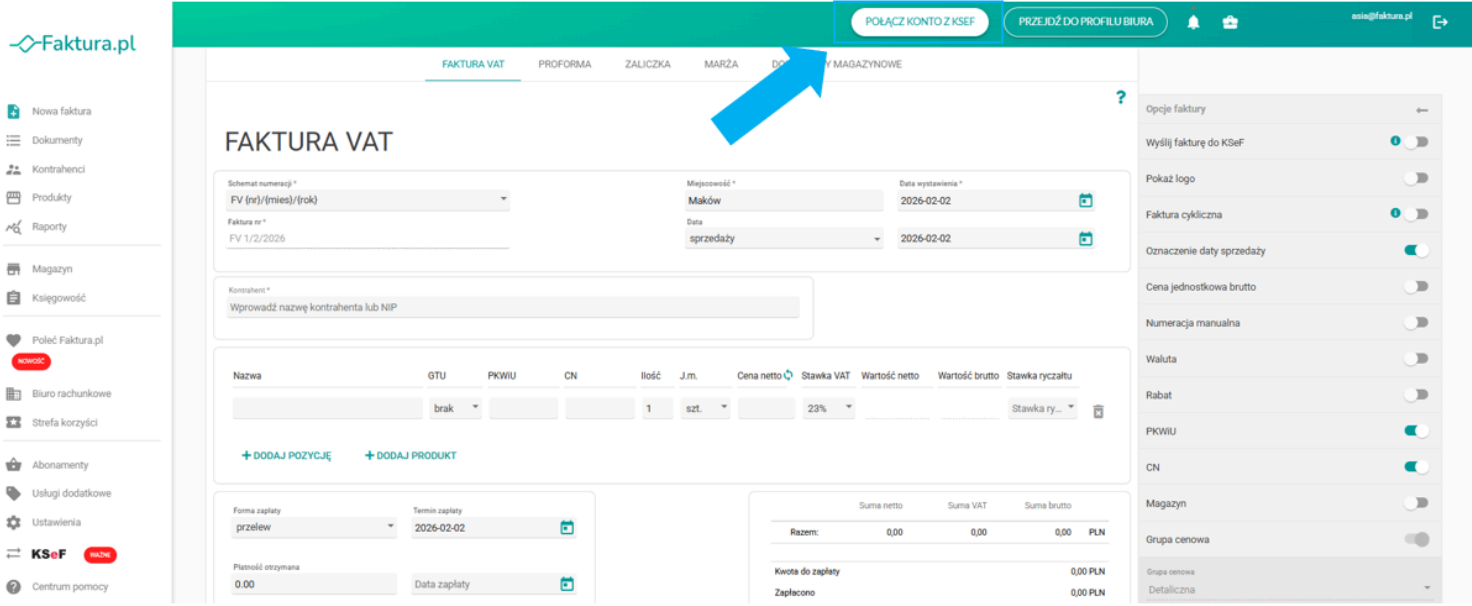Switch to the Proforma tab
This screenshot has height=606, width=1472.
coord(564,64)
